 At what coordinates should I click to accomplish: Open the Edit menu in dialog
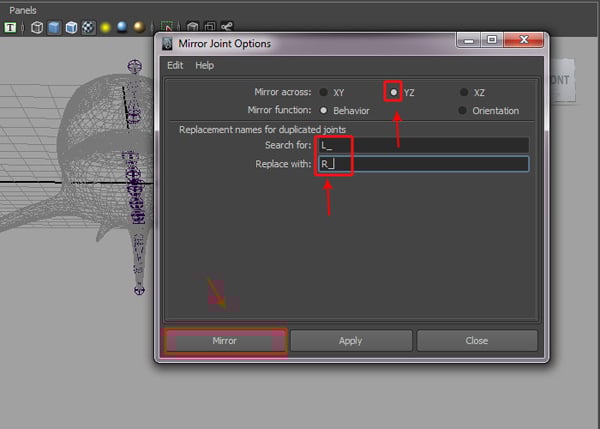(x=175, y=65)
